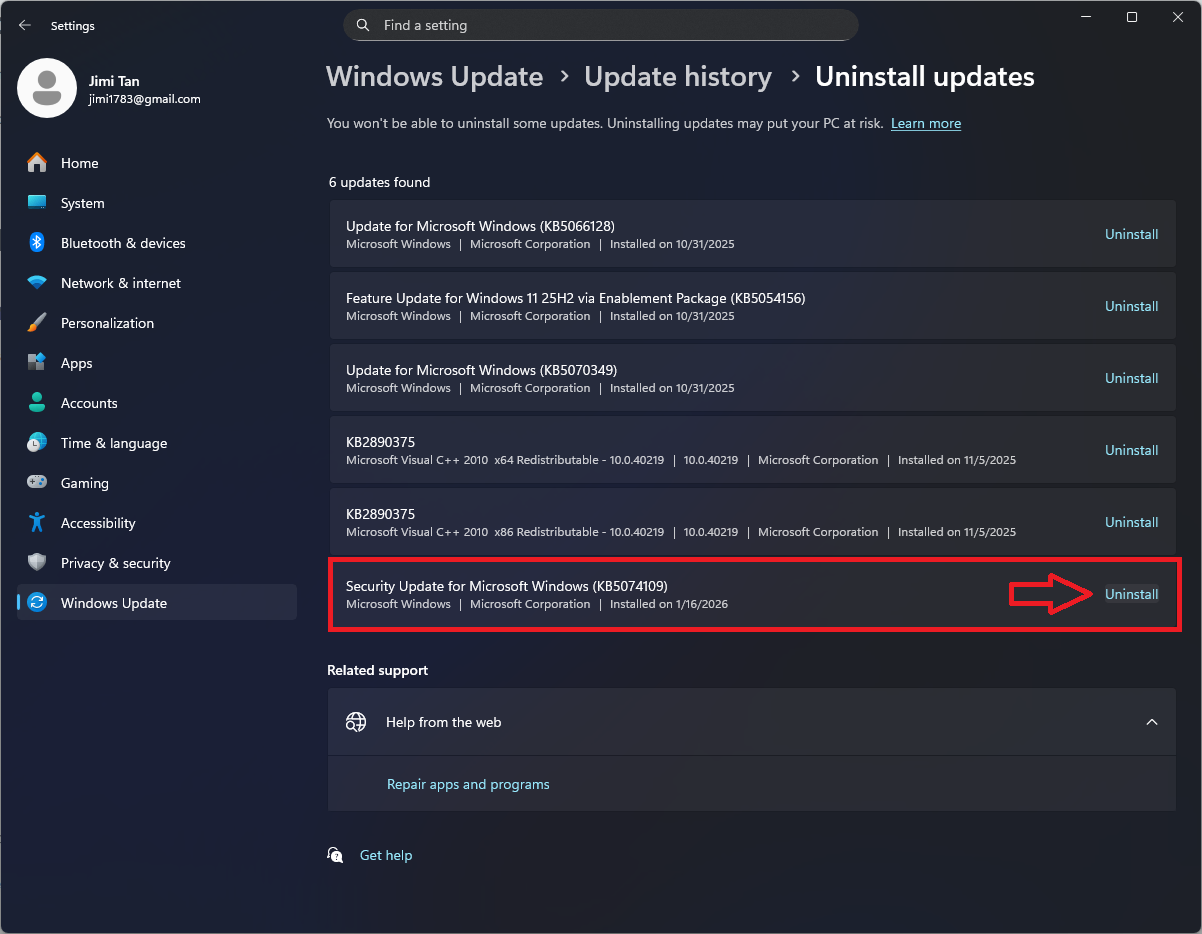Collapse the Help from the web section
1202x934 pixels.
1151,722
